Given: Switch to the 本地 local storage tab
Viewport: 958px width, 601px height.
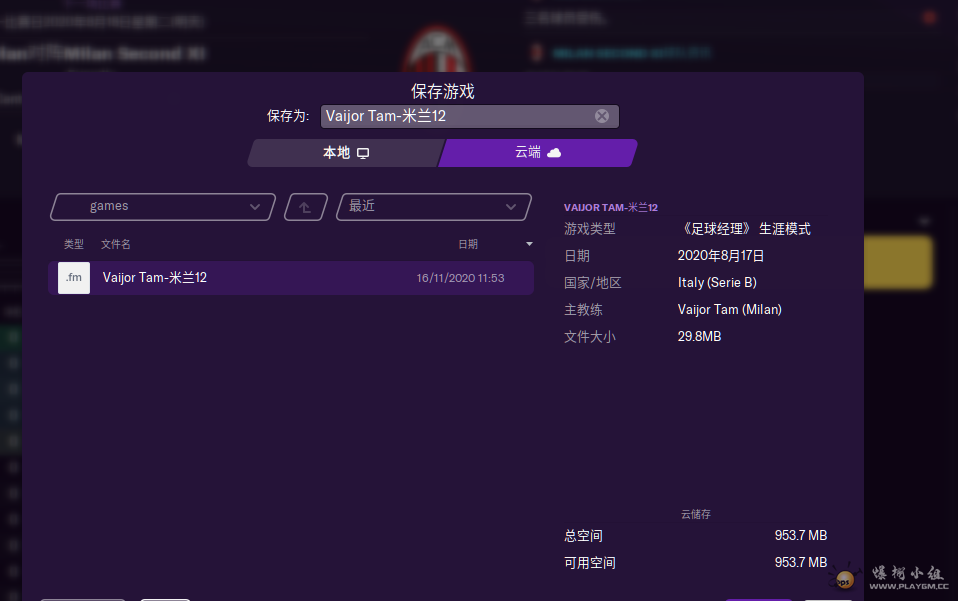Looking at the screenshot, I should [x=346, y=153].
